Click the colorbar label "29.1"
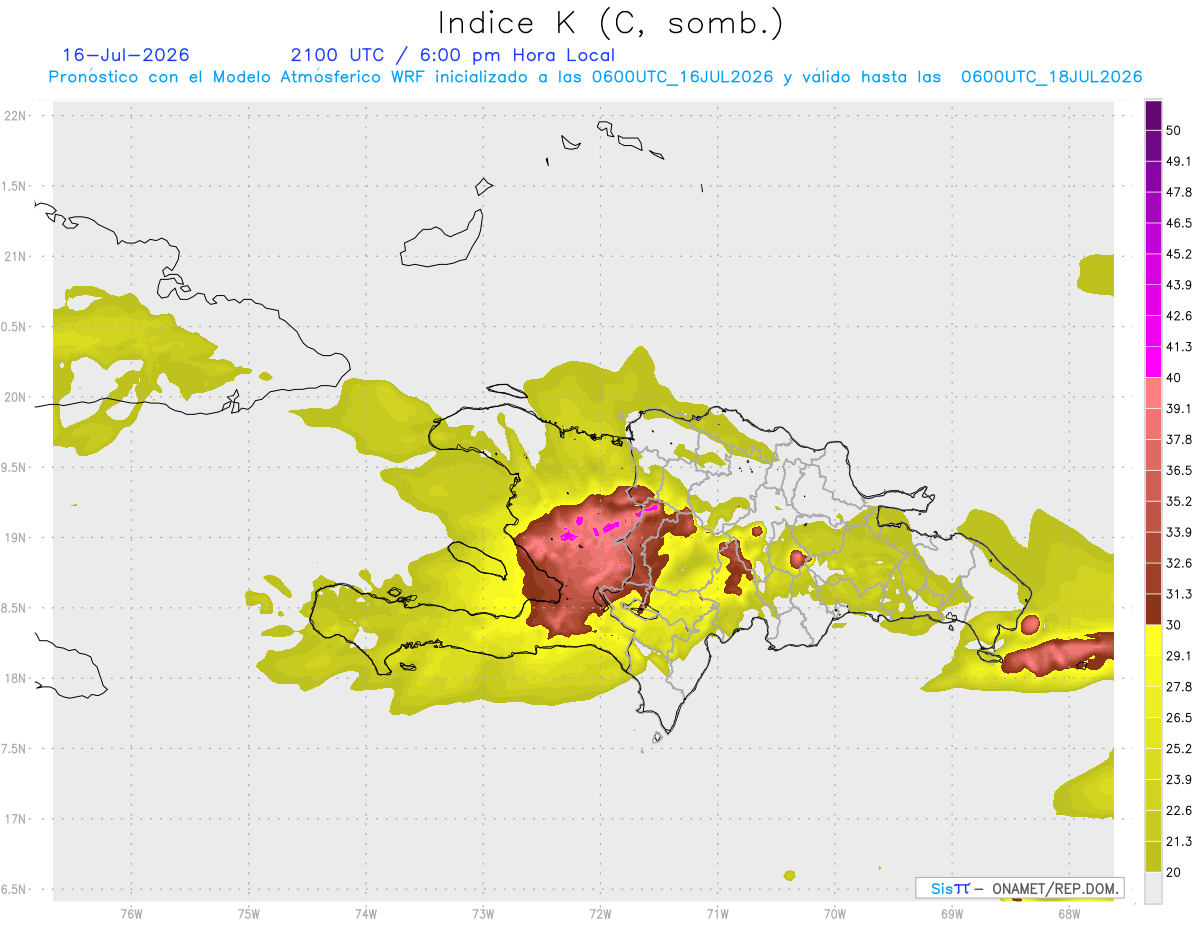This screenshot has width=1200, height=927. [x=1179, y=656]
